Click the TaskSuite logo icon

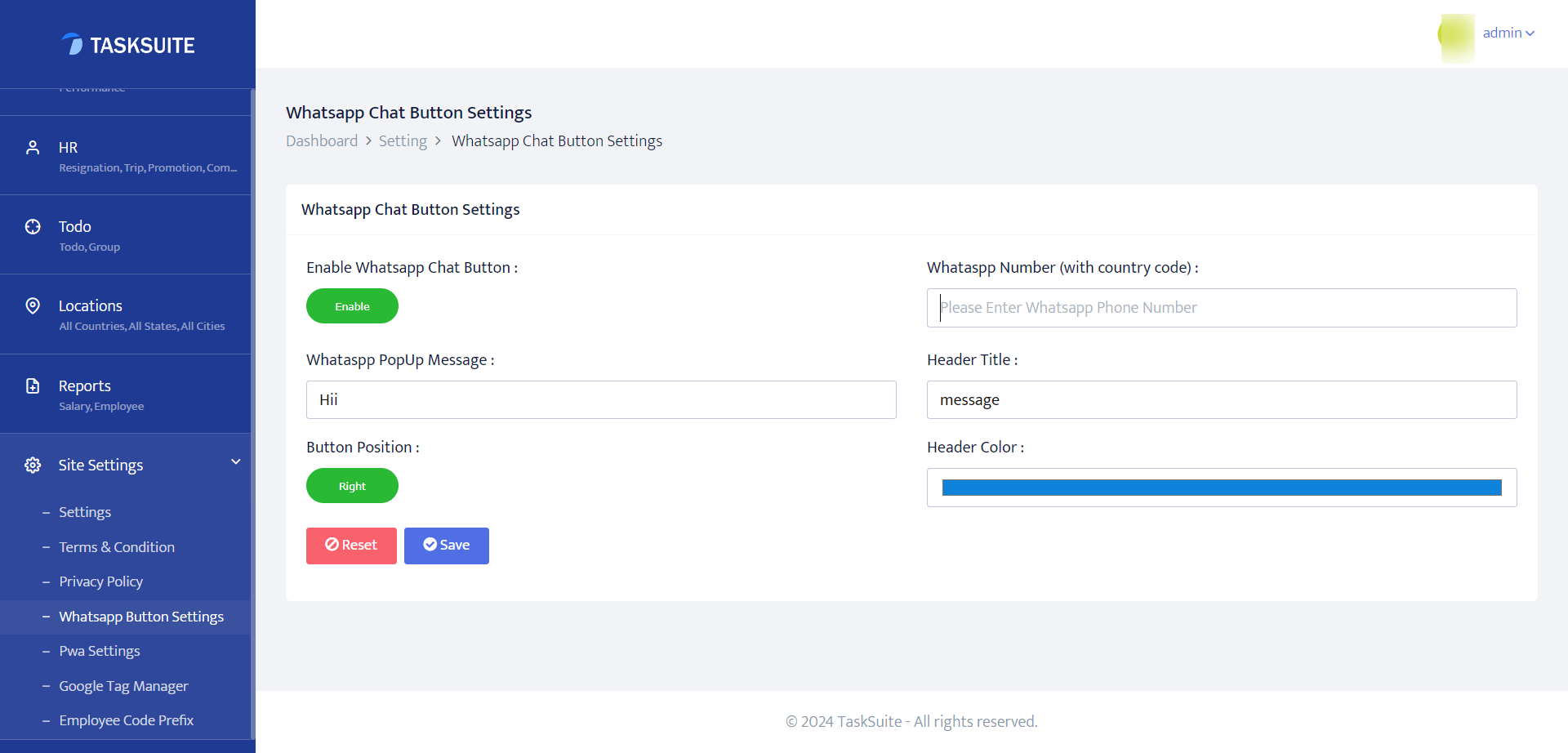(x=73, y=44)
